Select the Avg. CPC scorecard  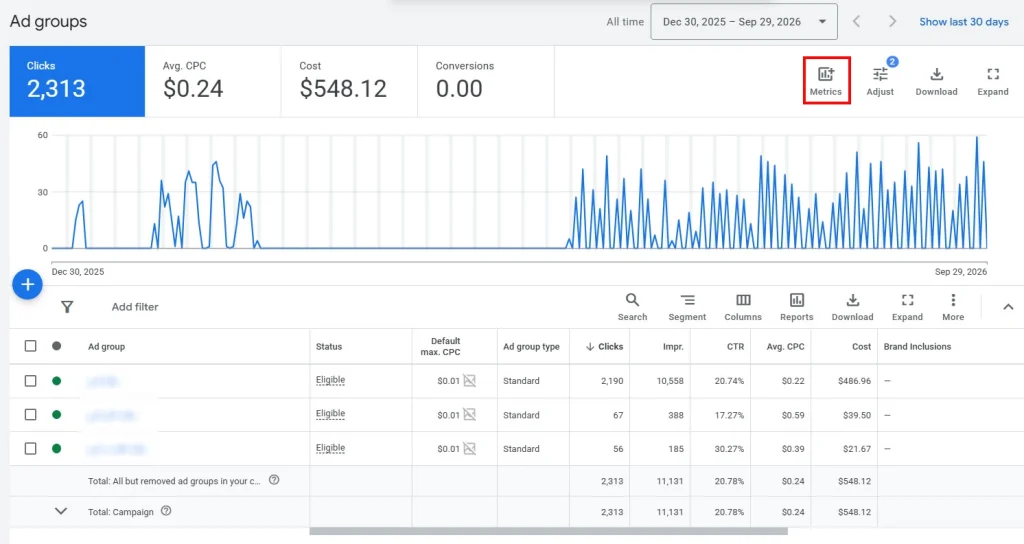[x=213, y=81]
